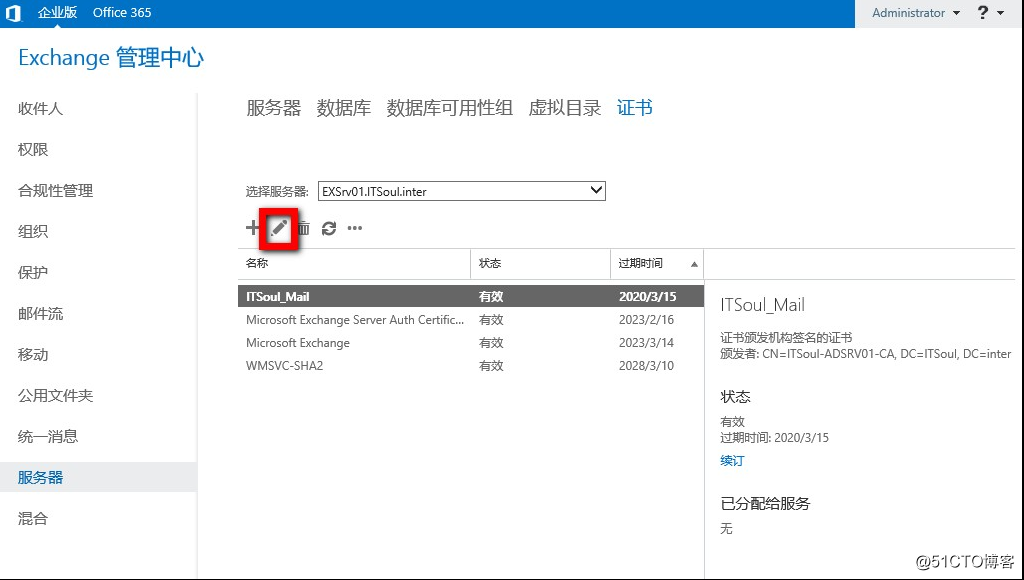The width and height of the screenshot is (1024, 580).
Task: Open the 虚拟目录 tab
Action: (565, 108)
